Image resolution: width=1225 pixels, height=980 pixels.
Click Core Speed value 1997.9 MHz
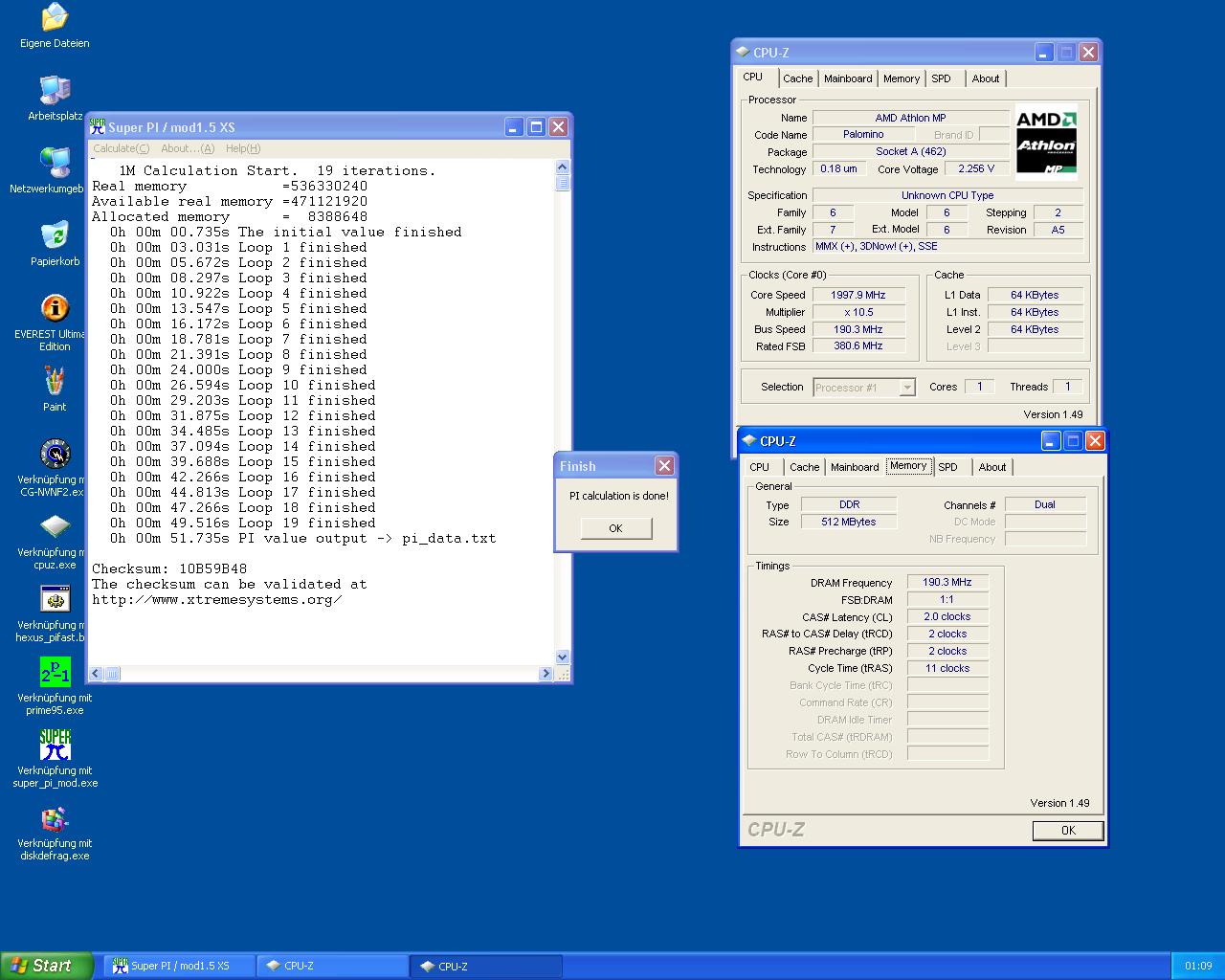[858, 295]
